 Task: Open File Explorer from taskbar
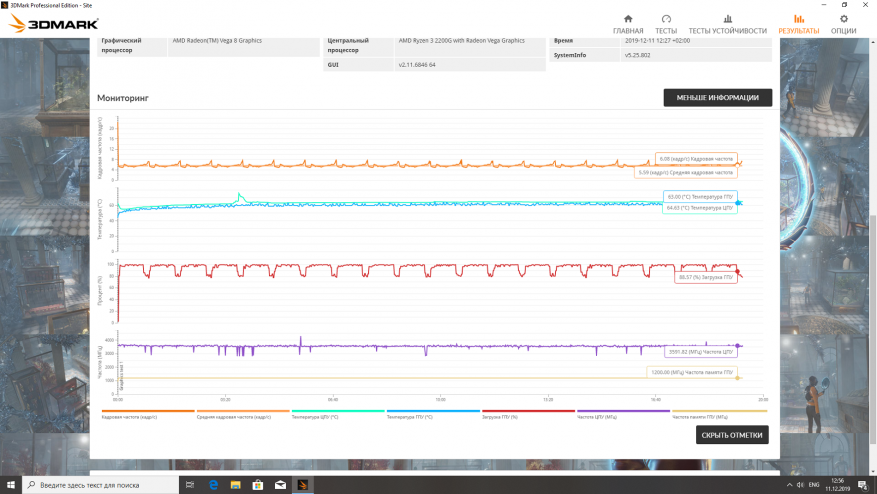[x=235, y=485]
